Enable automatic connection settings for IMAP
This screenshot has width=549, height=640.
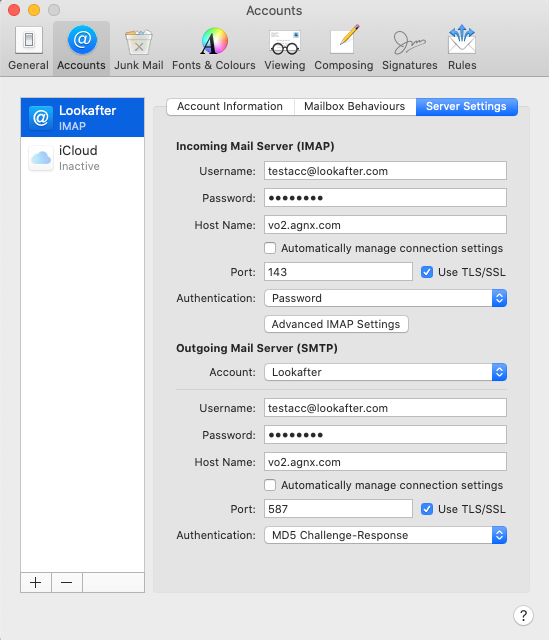pos(270,248)
